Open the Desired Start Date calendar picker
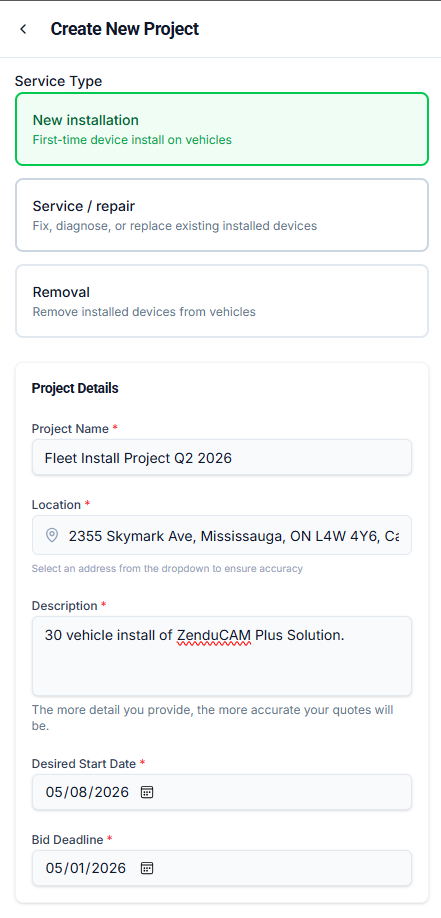Viewport: 441px width, 918px height. pyautogui.click(x=147, y=792)
